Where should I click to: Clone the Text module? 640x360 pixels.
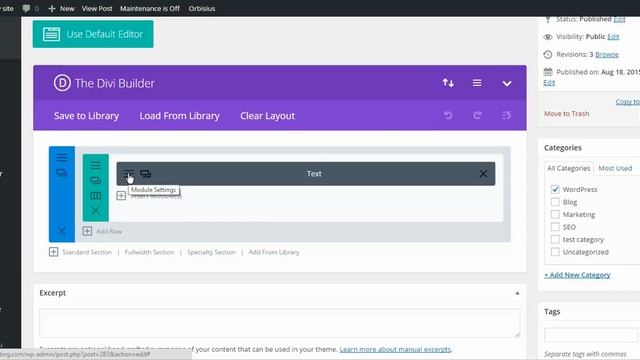click(146, 174)
